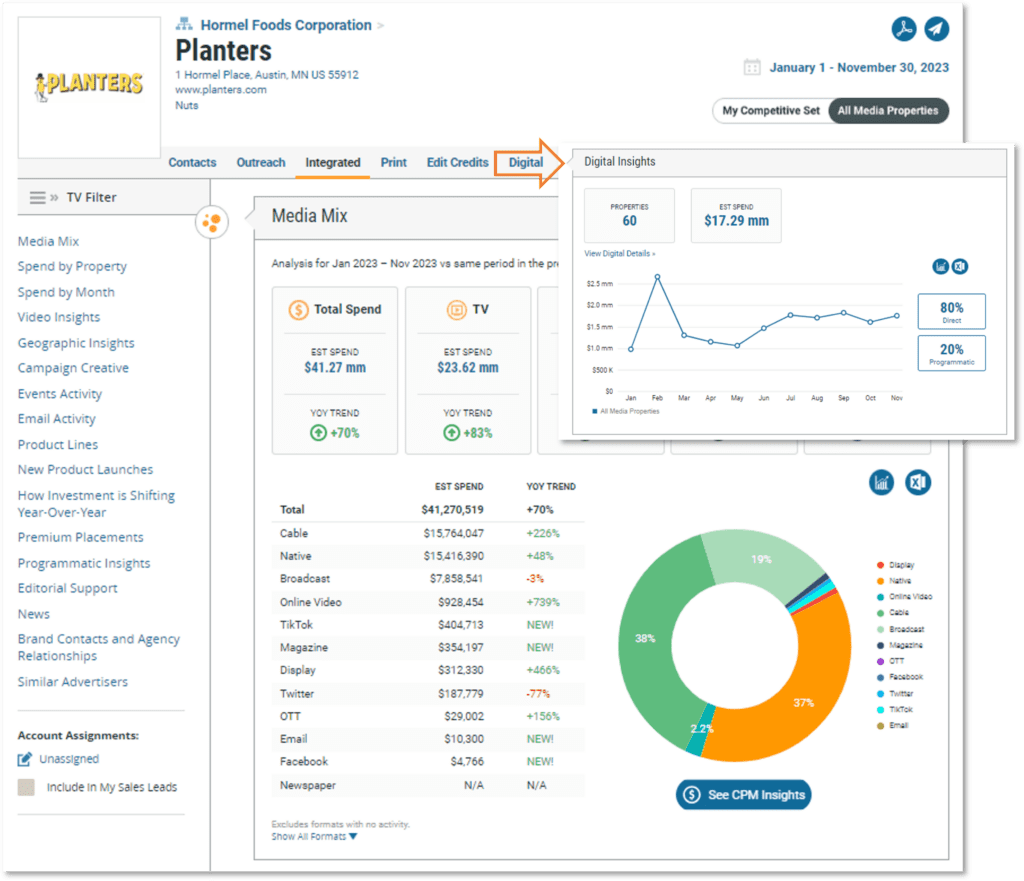Click the Twitter -77% trend value
Screen dimensions: 1024x881
click(x=538, y=694)
